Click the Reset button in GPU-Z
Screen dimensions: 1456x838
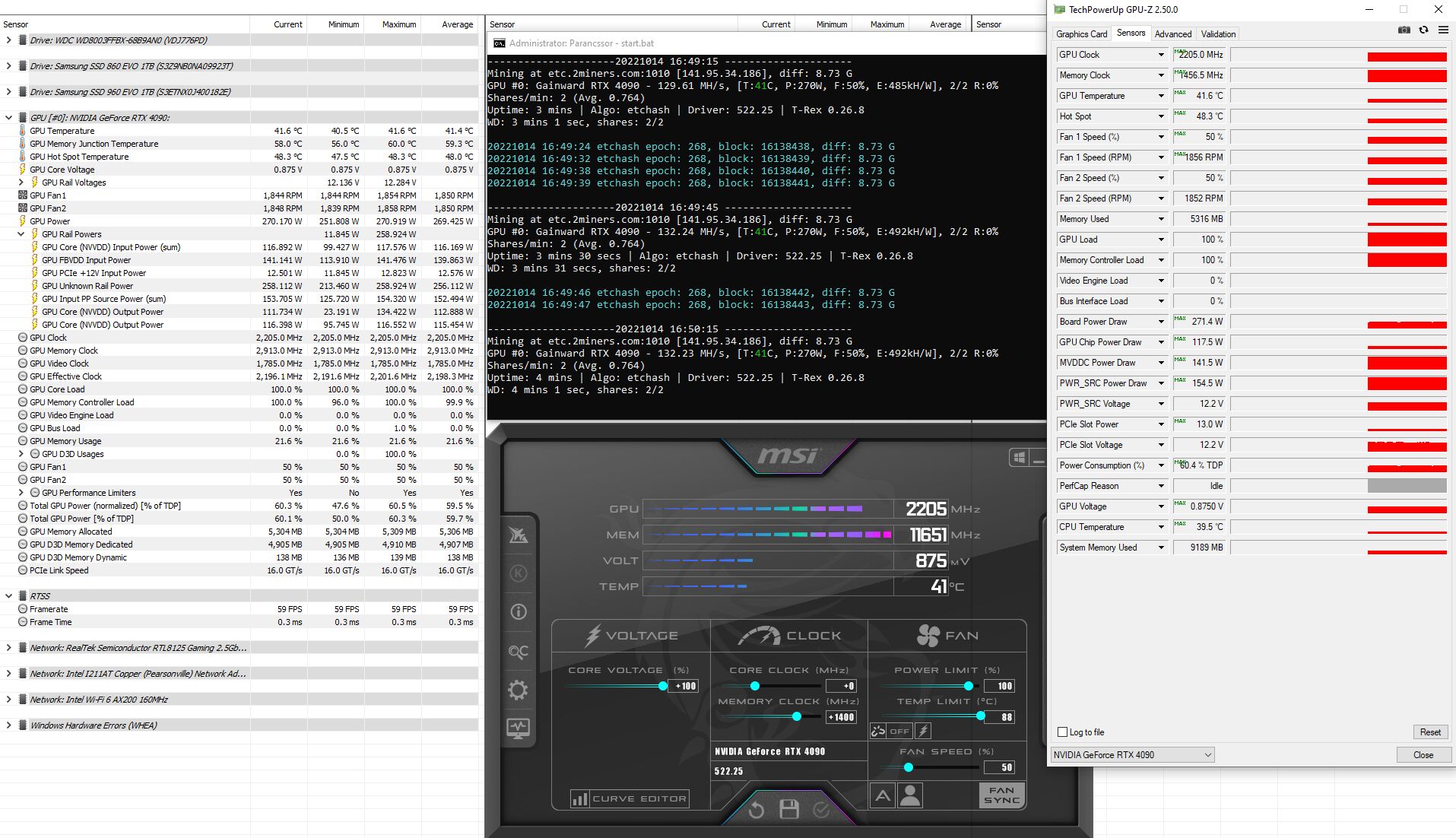(x=1429, y=732)
